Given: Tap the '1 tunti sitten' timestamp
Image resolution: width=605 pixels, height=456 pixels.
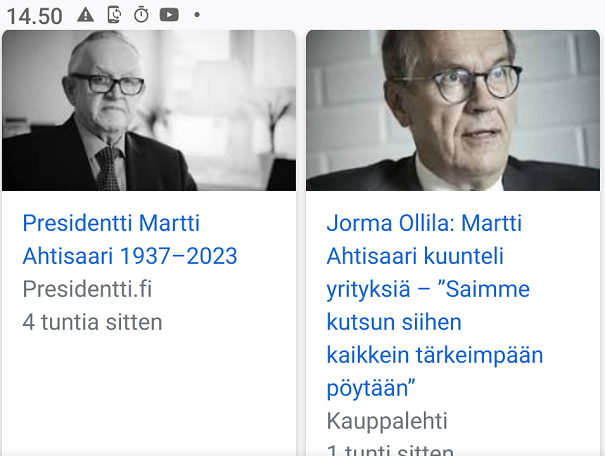Looking at the screenshot, I should [390, 449].
